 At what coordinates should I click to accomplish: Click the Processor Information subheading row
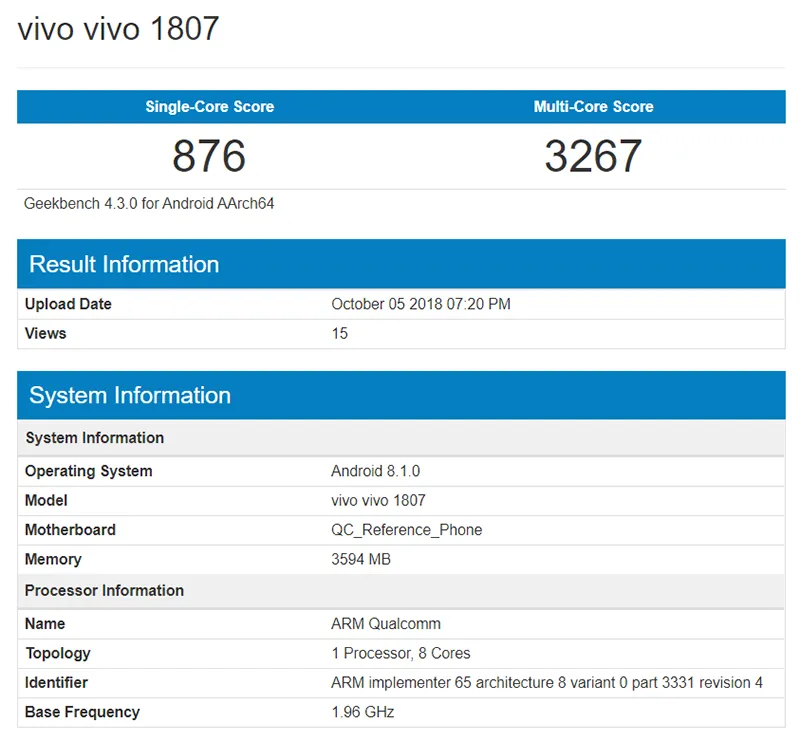click(x=104, y=590)
